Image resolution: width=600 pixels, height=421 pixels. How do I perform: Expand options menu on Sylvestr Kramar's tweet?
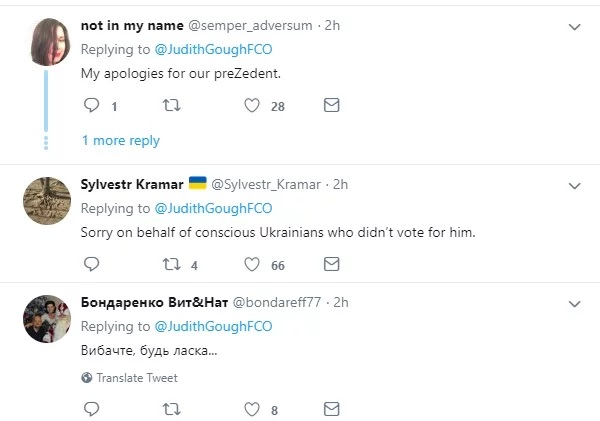(x=575, y=186)
